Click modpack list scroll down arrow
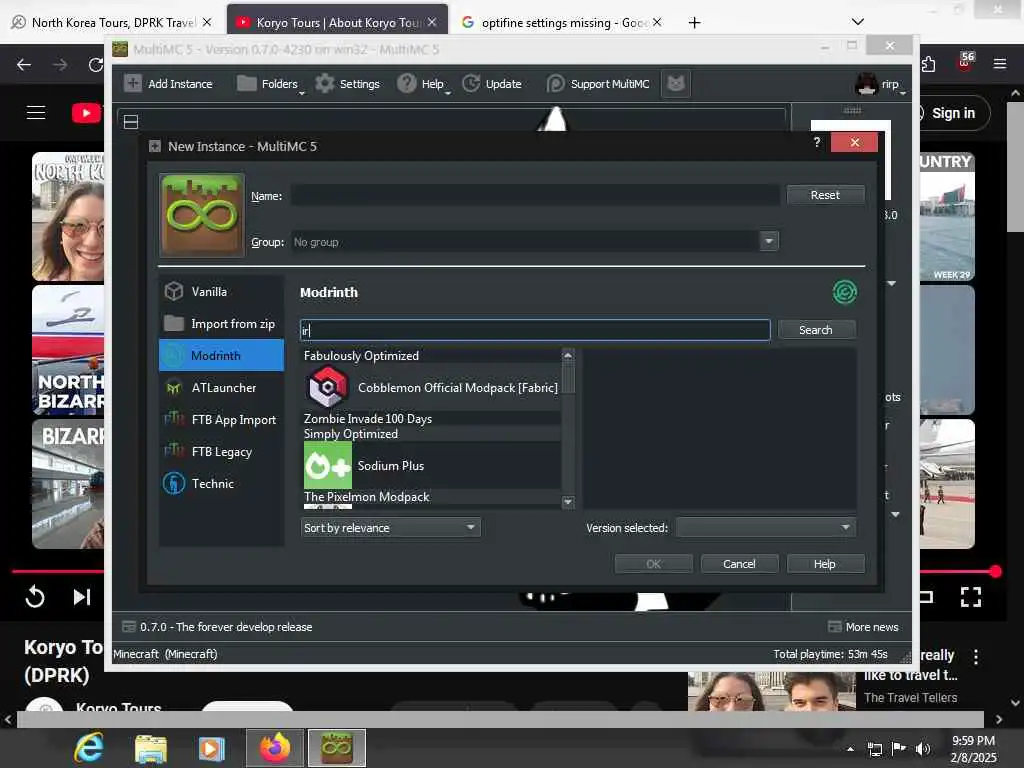 pos(568,502)
